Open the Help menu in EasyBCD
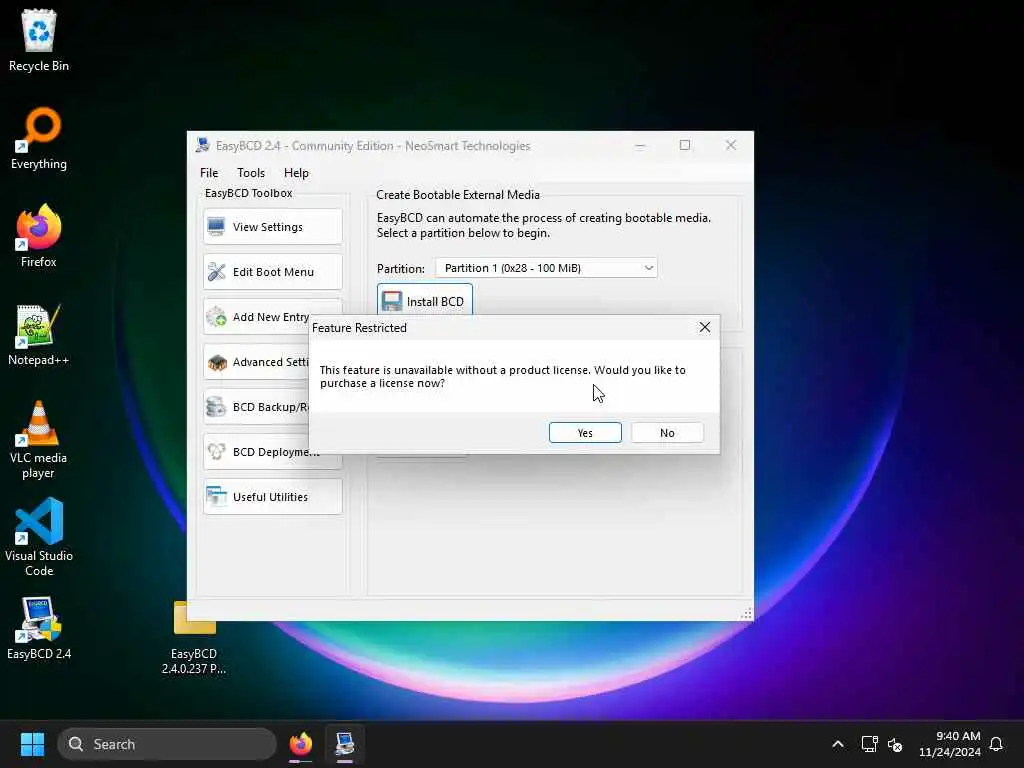The width and height of the screenshot is (1024, 768). point(296,172)
